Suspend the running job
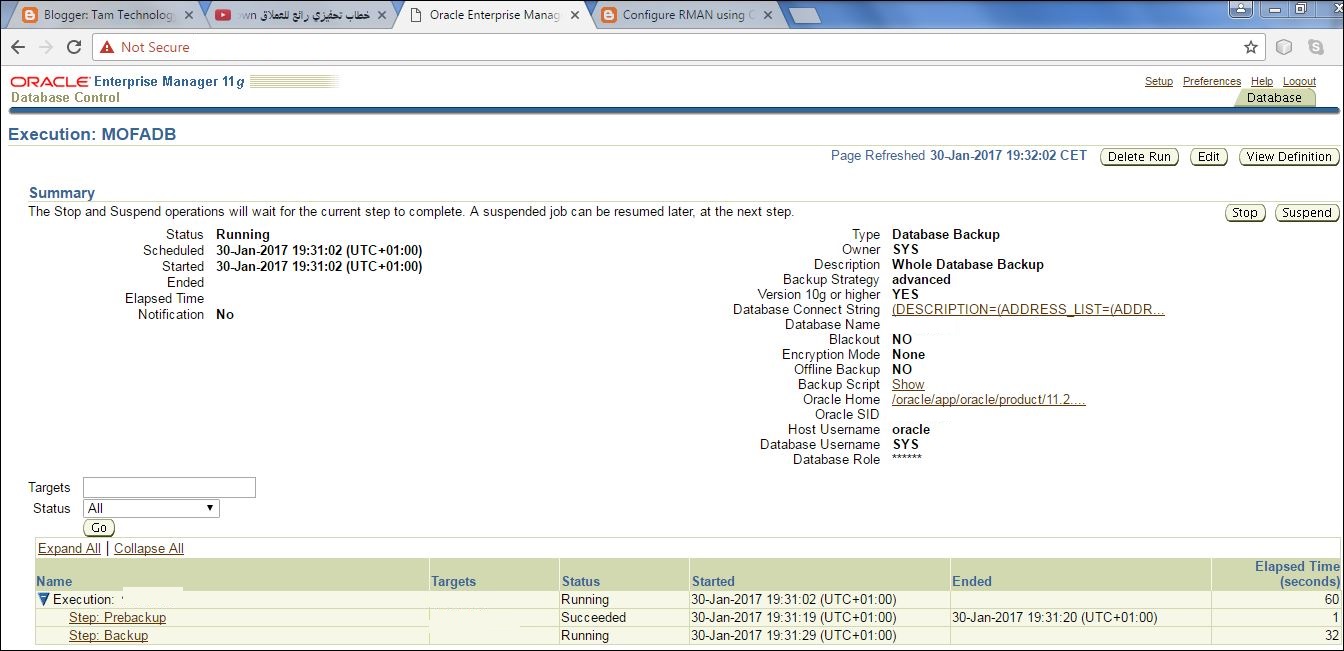This screenshot has width=1344, height=651. point(1307,213)
